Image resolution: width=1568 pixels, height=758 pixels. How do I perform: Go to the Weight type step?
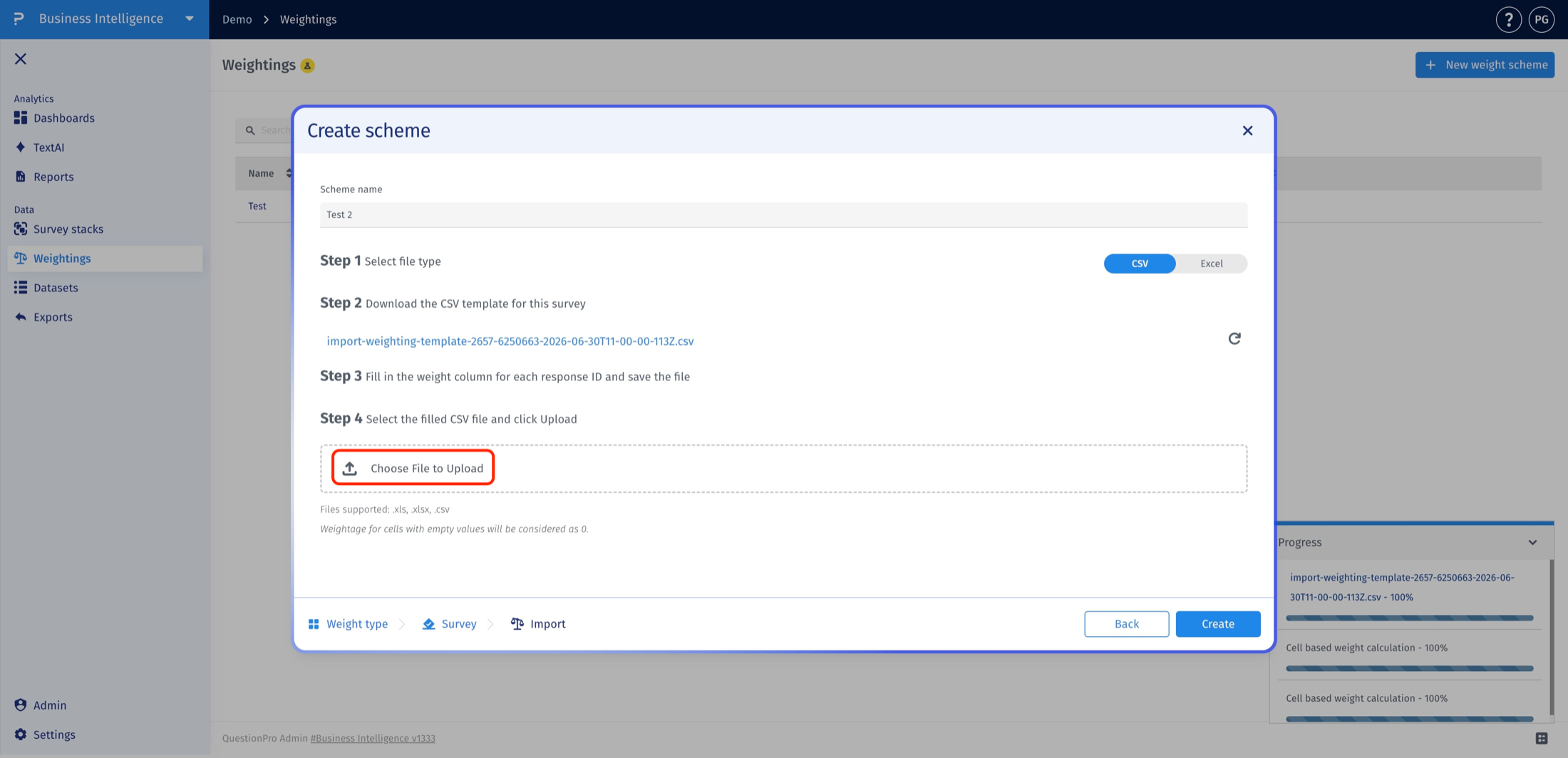pyautogui.click(x=356, y=623)
